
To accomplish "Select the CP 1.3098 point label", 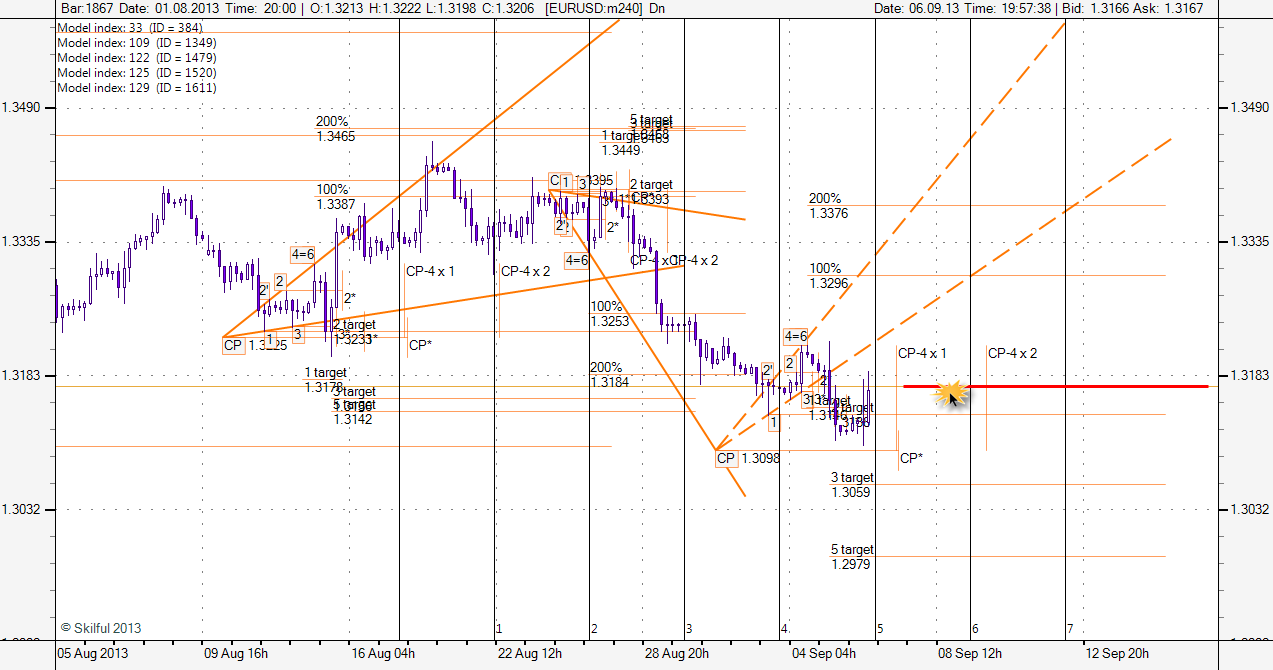I will click(x=749, y=459).
